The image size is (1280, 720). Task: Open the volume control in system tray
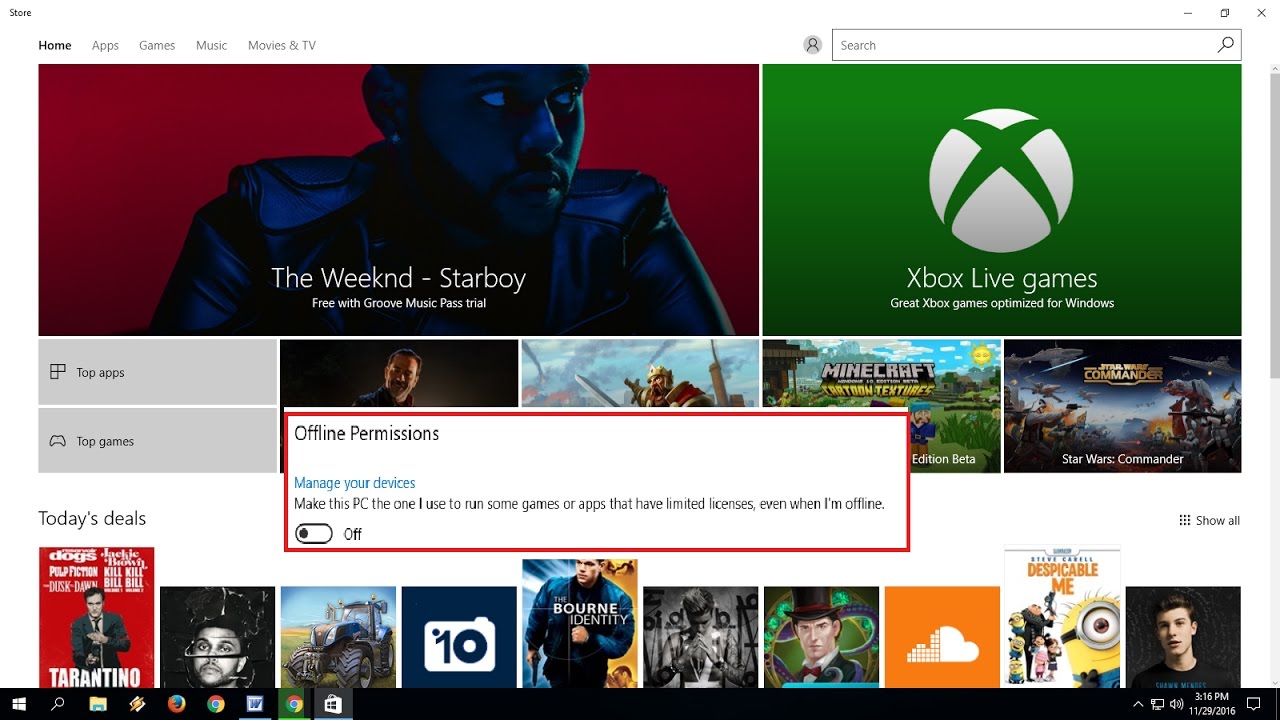pyautogui.click(x=1177, y=704)
